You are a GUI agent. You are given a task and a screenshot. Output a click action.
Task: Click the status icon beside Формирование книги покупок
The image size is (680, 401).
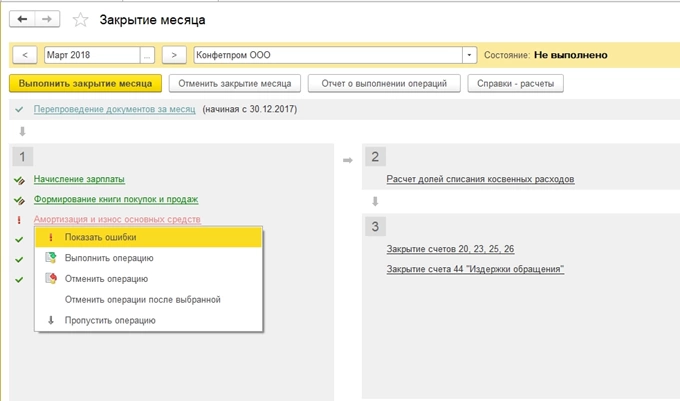pos(19,200)
